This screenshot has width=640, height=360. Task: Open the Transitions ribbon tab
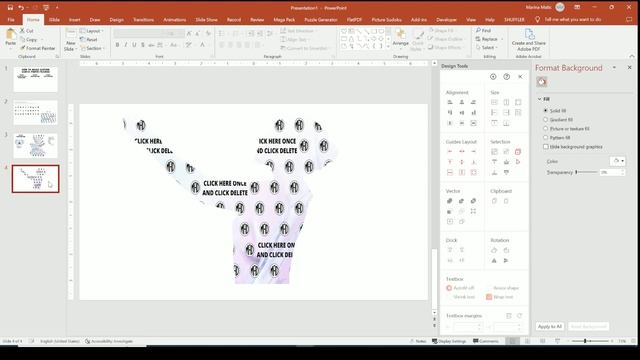pos(143,20)
